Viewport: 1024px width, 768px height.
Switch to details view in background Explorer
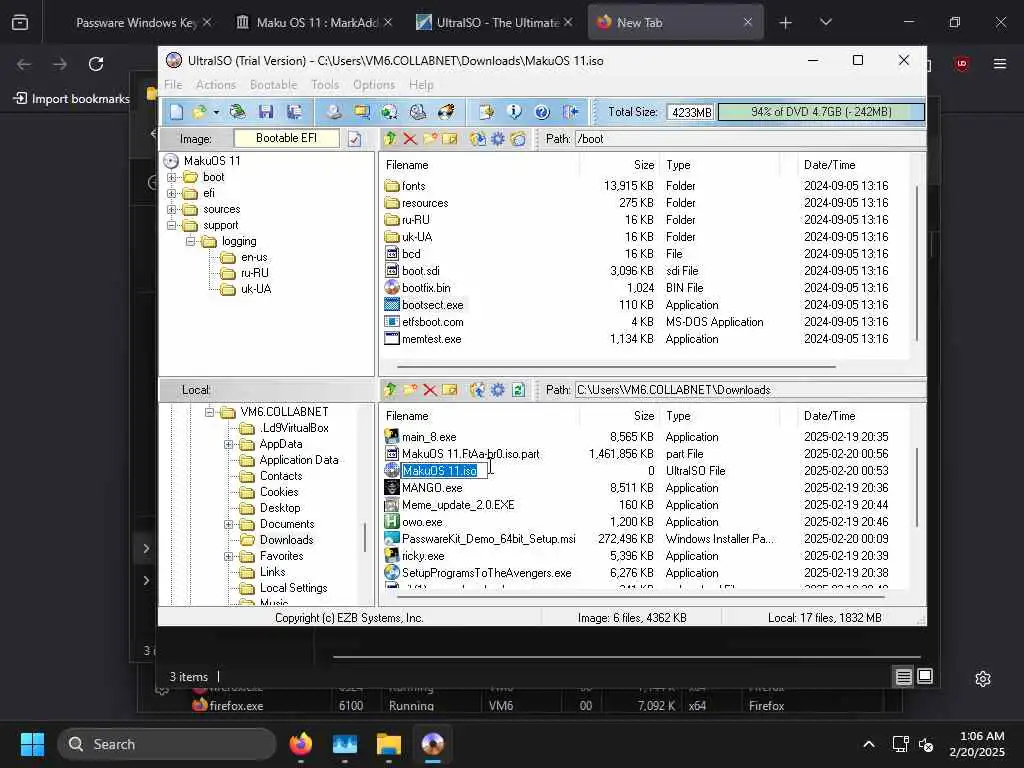point(904,677)
